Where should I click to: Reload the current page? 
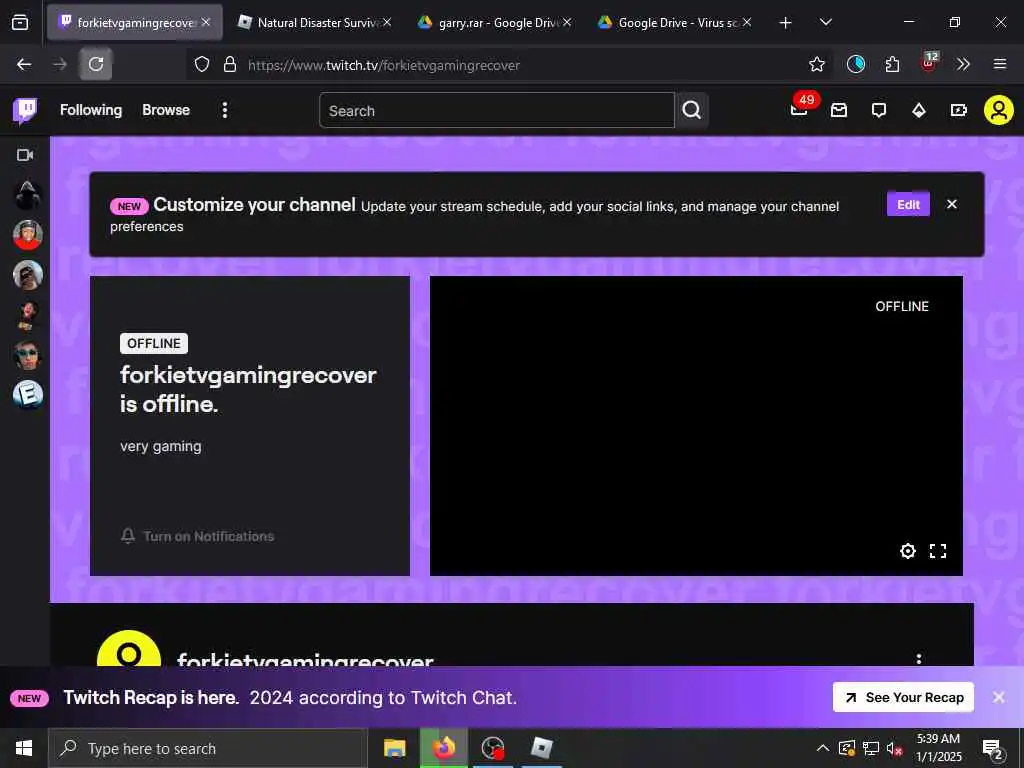coord(96,64)
